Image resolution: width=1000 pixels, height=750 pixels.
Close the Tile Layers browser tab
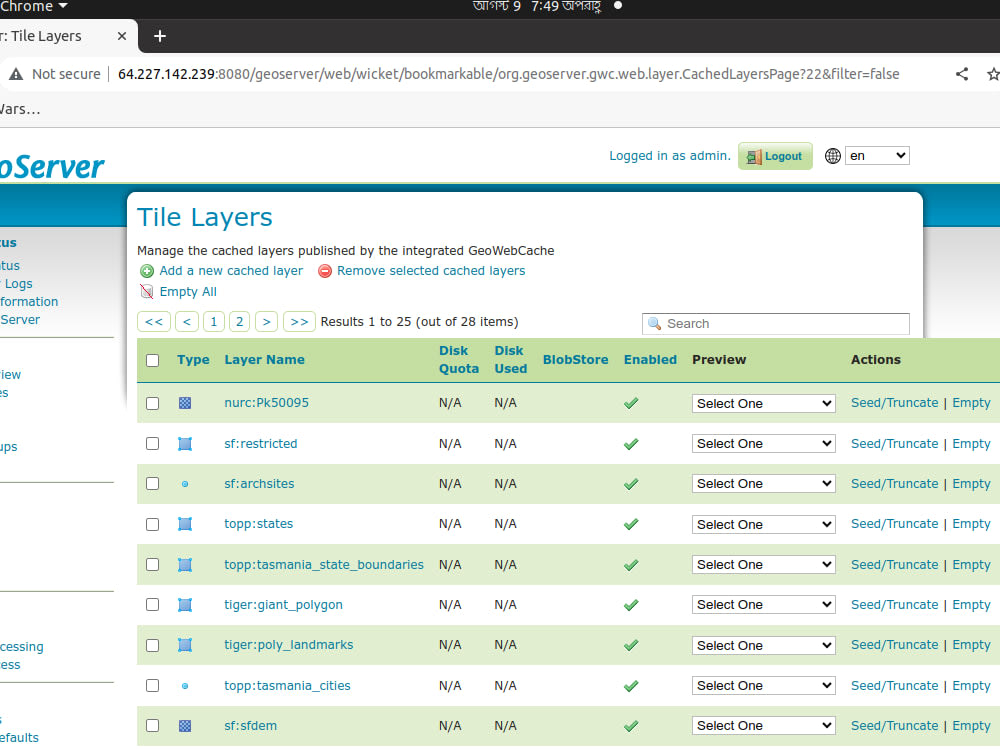coord(122,36)
